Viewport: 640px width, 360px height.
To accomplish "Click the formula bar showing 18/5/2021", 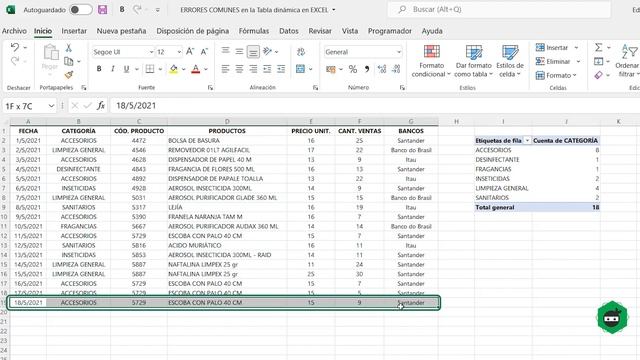I will click(375, 106).
